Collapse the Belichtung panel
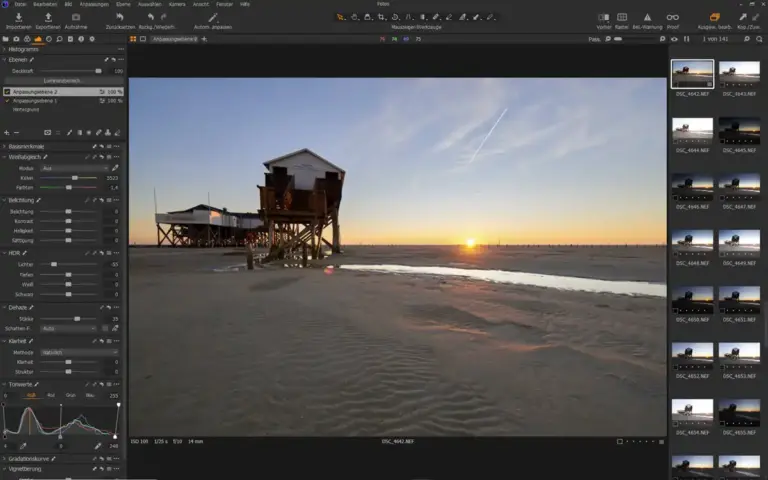 (4, 200)
